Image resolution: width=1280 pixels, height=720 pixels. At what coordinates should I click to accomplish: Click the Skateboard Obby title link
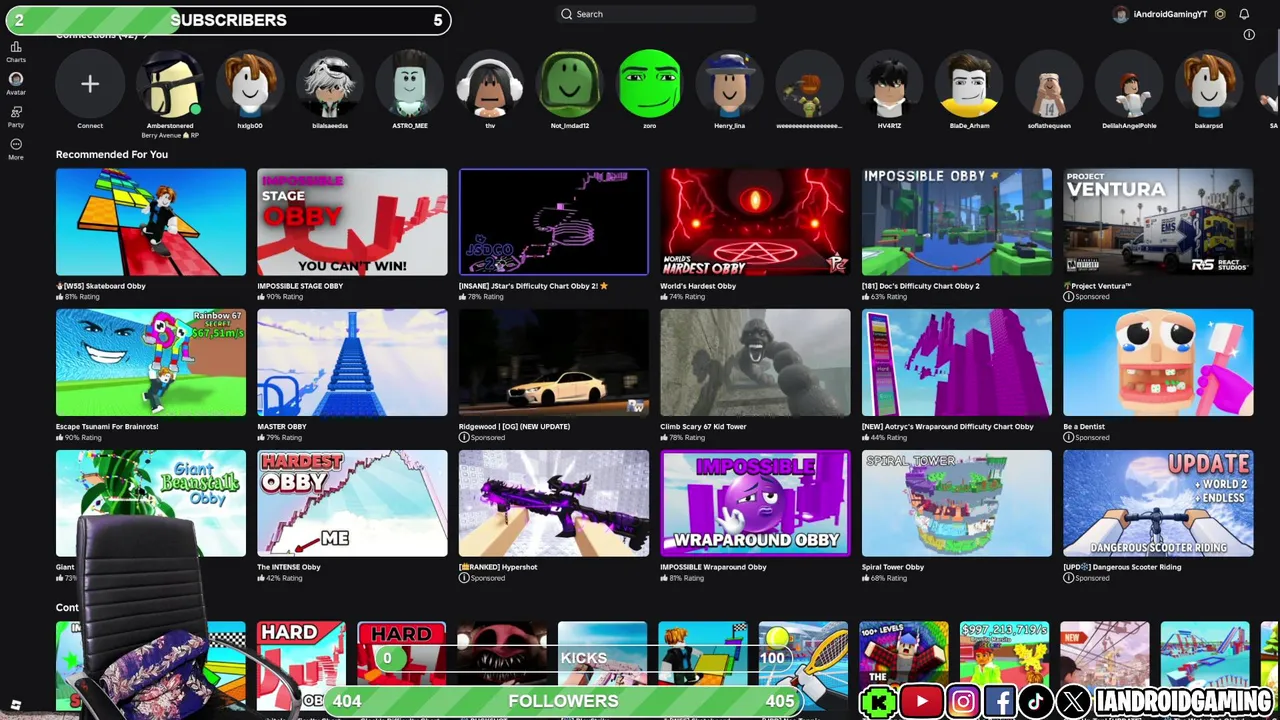(x=101, y=286)
